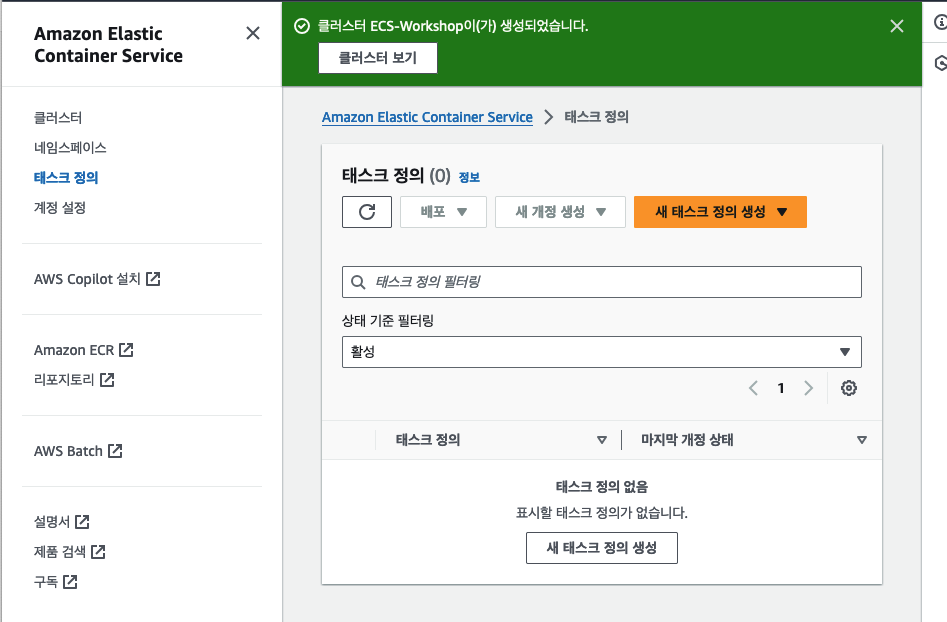Image resolution: width=947 pixels, height=622 pixels.
Task: Click the search magnifier icon in filter
Action: pyautogui.click(x=358, y=282)
